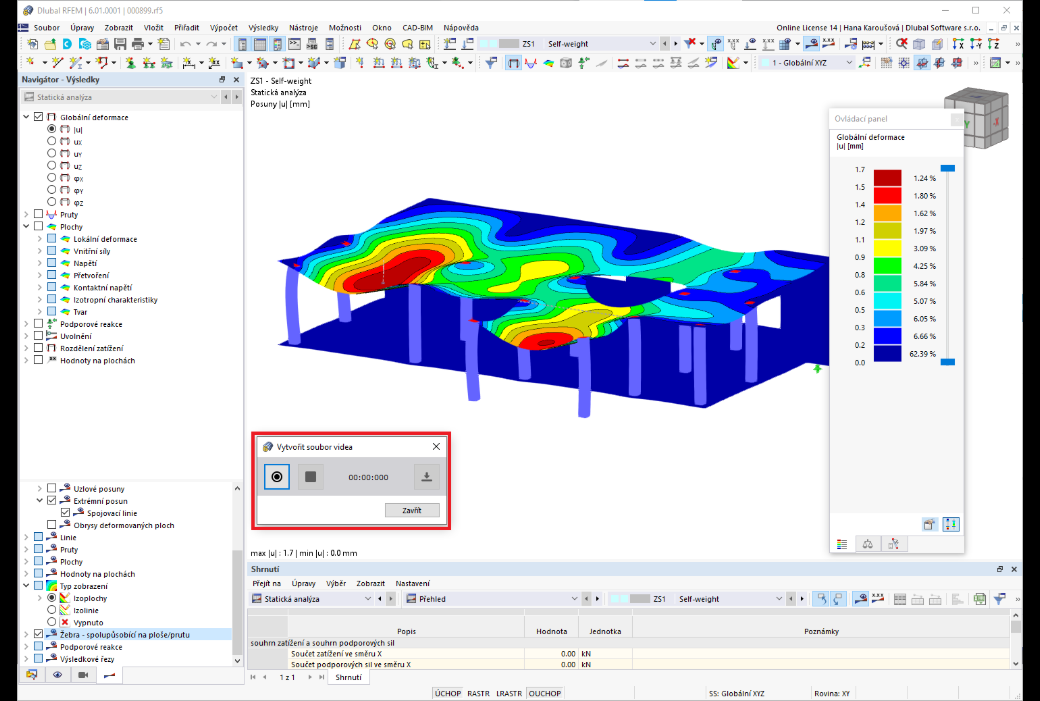
Task: Click control panel color scale tab
Action: pos(842,544)
